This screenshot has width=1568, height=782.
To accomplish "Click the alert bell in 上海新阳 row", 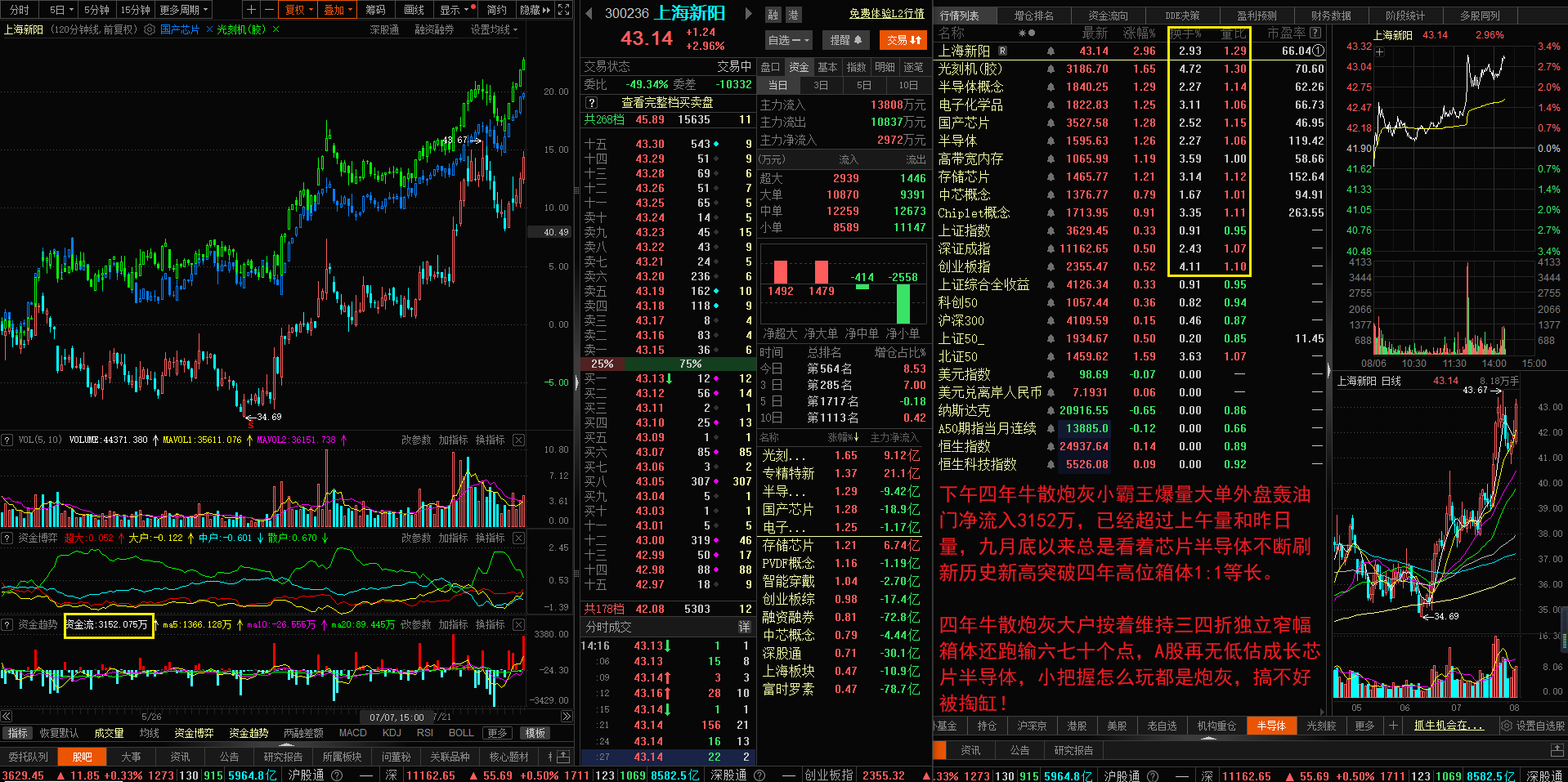I will [x=1051, y=51].
